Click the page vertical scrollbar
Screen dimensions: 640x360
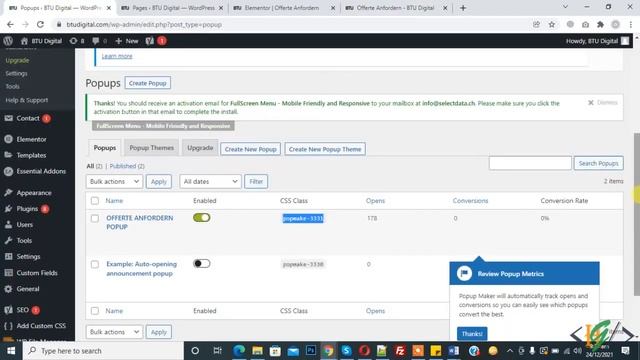coord(636,214)
